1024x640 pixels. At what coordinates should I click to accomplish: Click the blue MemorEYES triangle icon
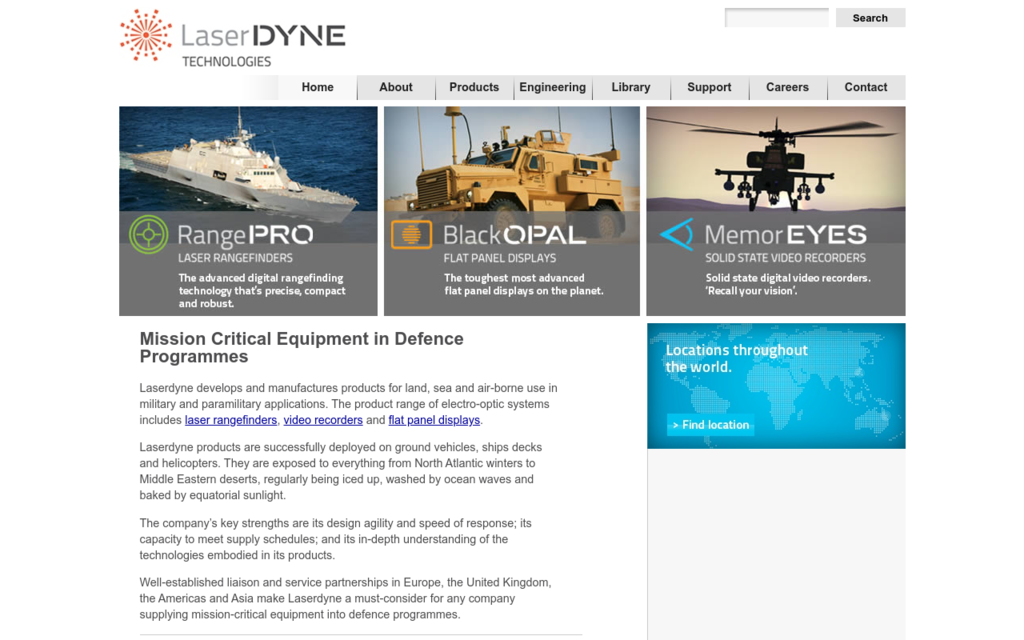pos(677,235)
